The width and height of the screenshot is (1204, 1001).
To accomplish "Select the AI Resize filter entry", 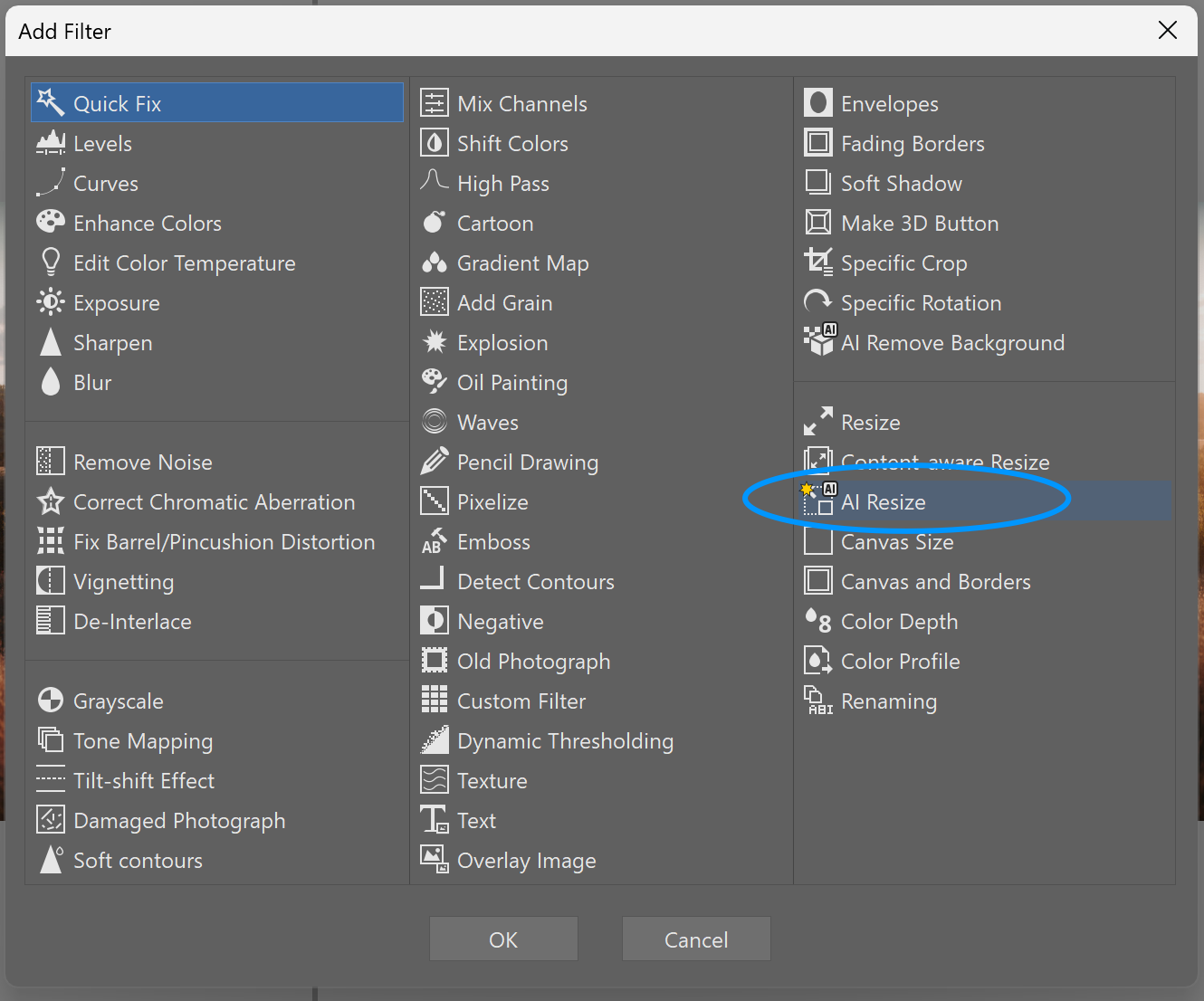I will (x=883, y=502).
